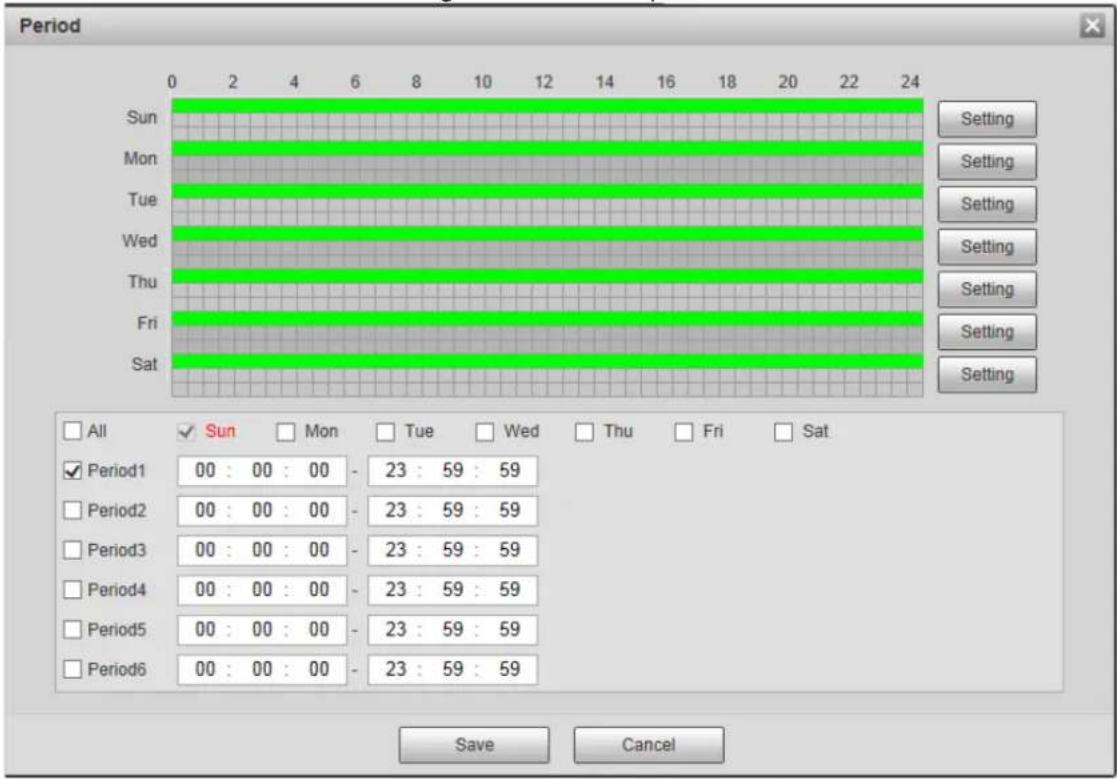Image resolution: width=1117 pixels, height=779 pixels.
Task: Enable the Period4 checkbox
Action: coord(73,590)
